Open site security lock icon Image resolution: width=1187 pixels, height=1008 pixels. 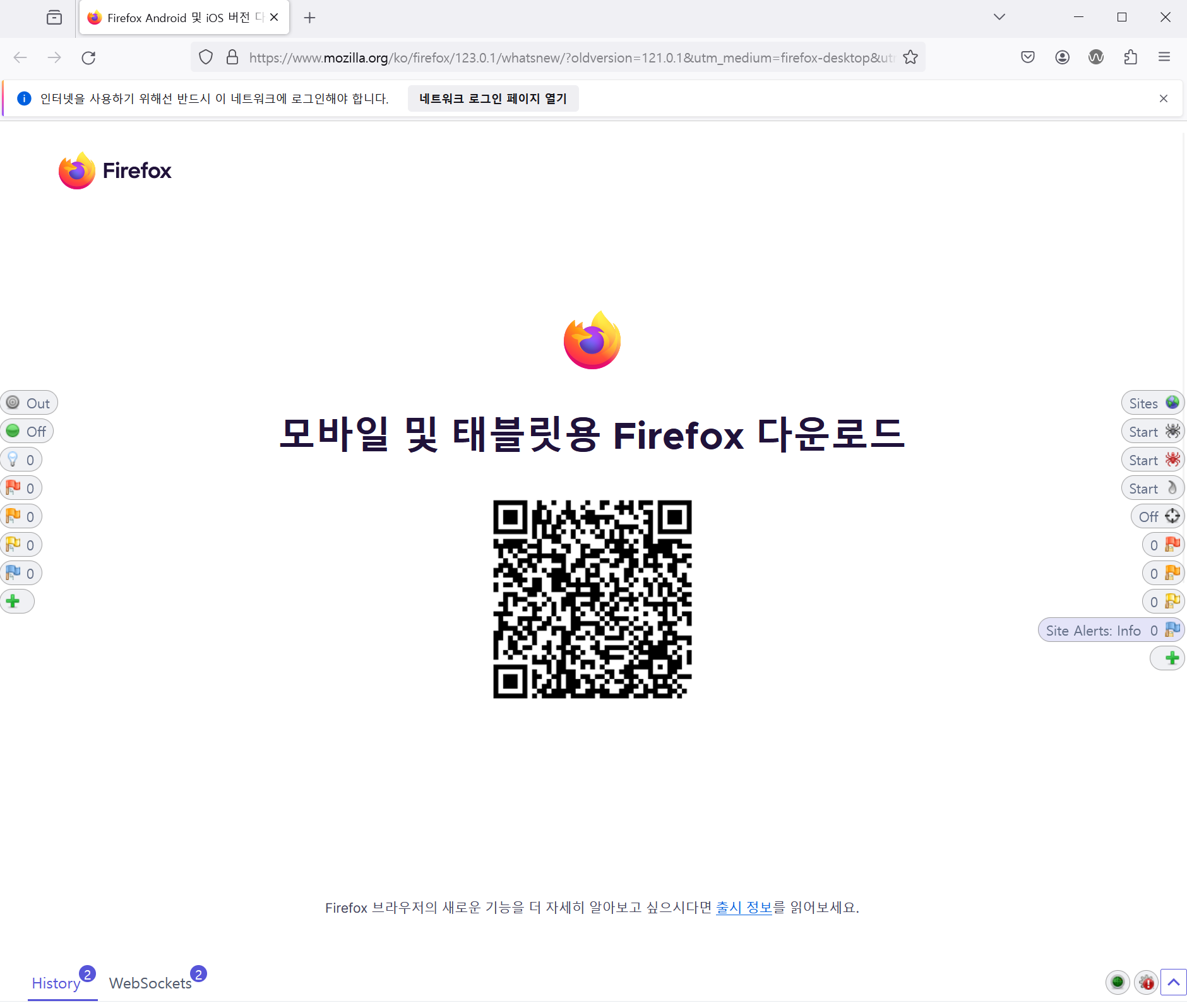point(232,57)
